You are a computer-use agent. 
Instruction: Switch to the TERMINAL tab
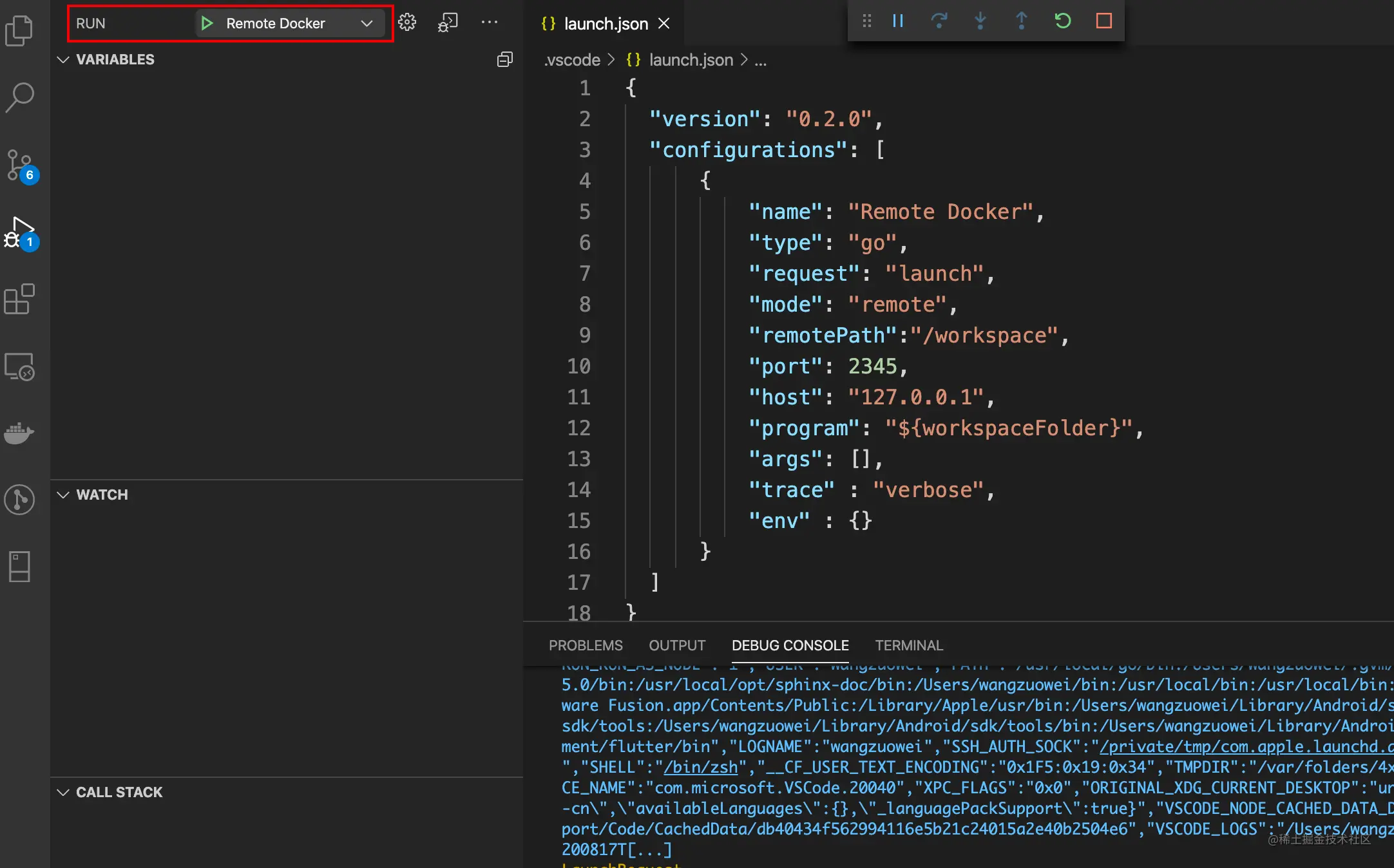(908, 645)
